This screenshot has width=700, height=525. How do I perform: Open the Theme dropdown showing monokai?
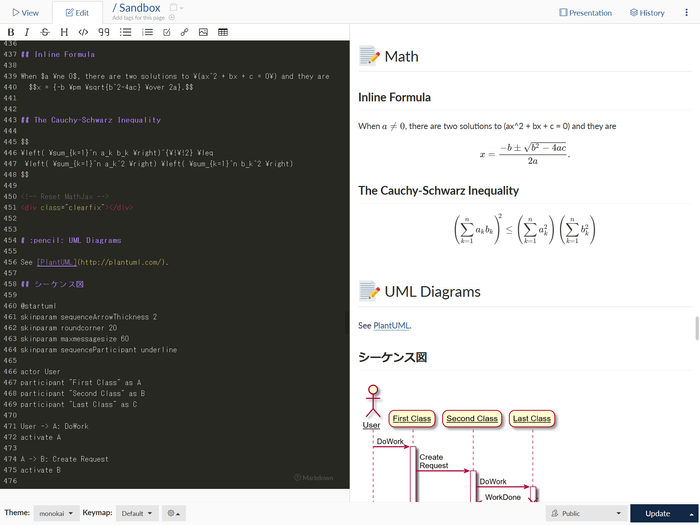tap(54, 513)
